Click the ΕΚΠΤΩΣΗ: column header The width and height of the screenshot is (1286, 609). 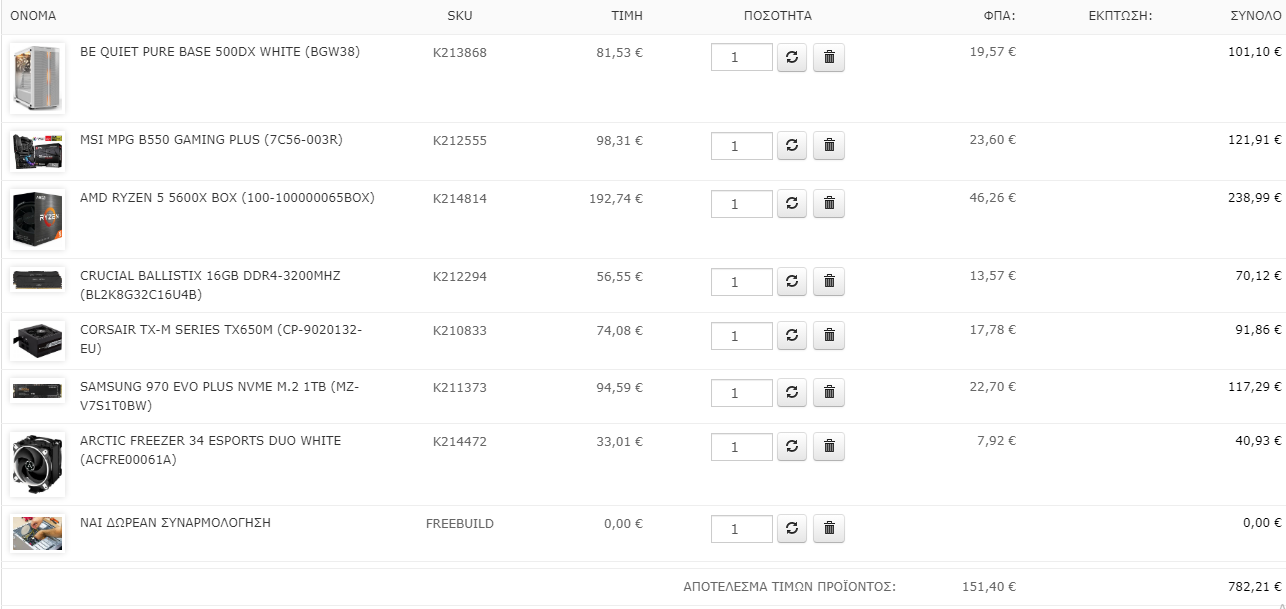1120,16
